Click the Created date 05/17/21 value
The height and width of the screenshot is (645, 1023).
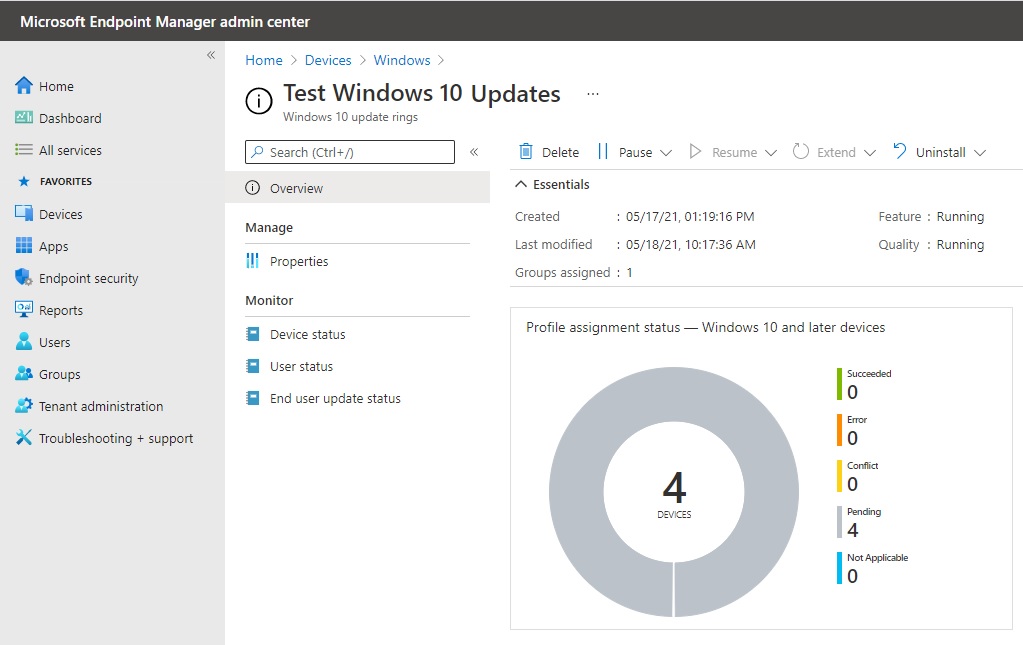pos(690,217)
